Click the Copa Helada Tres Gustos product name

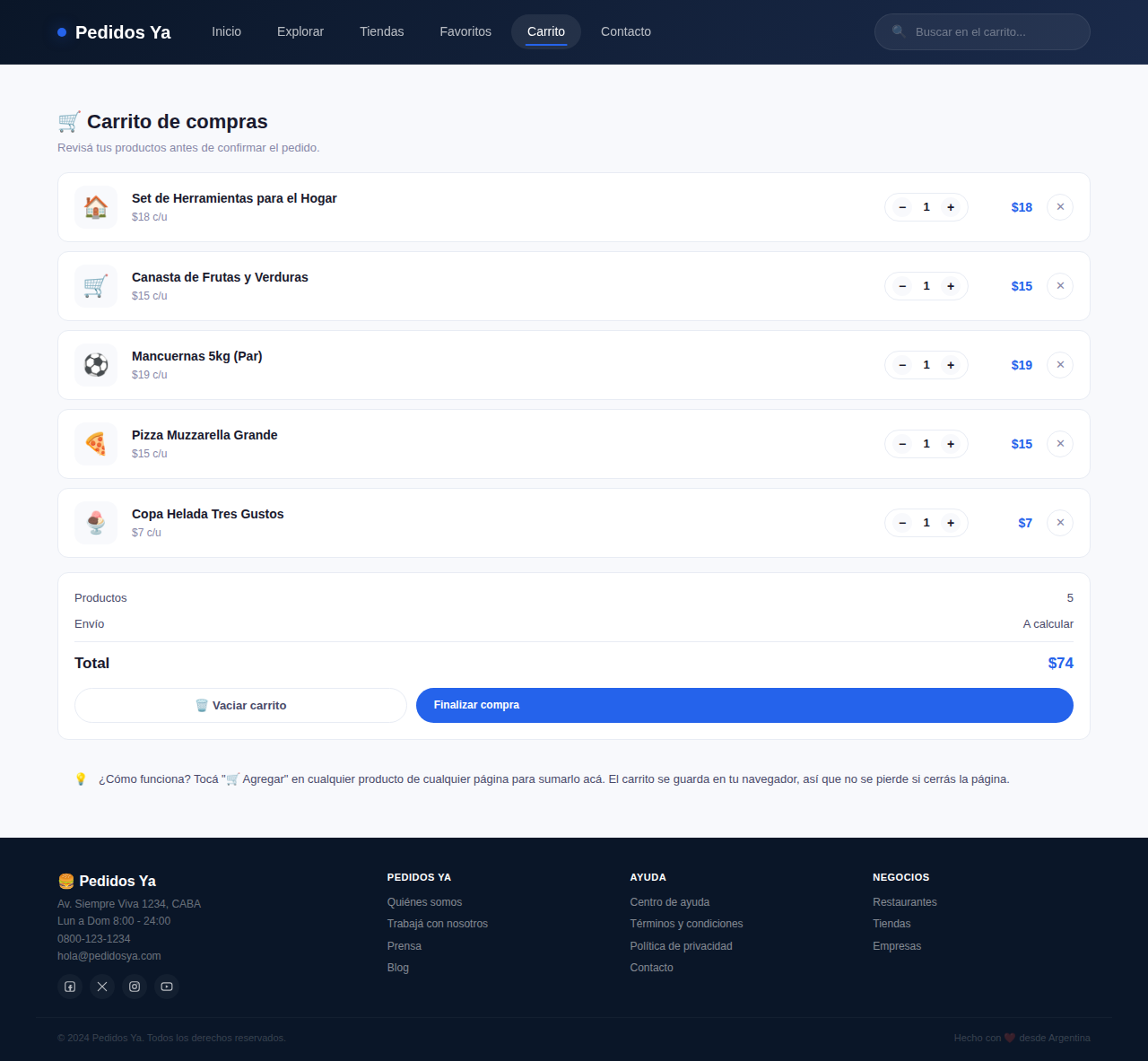click(x=208, y=514)
